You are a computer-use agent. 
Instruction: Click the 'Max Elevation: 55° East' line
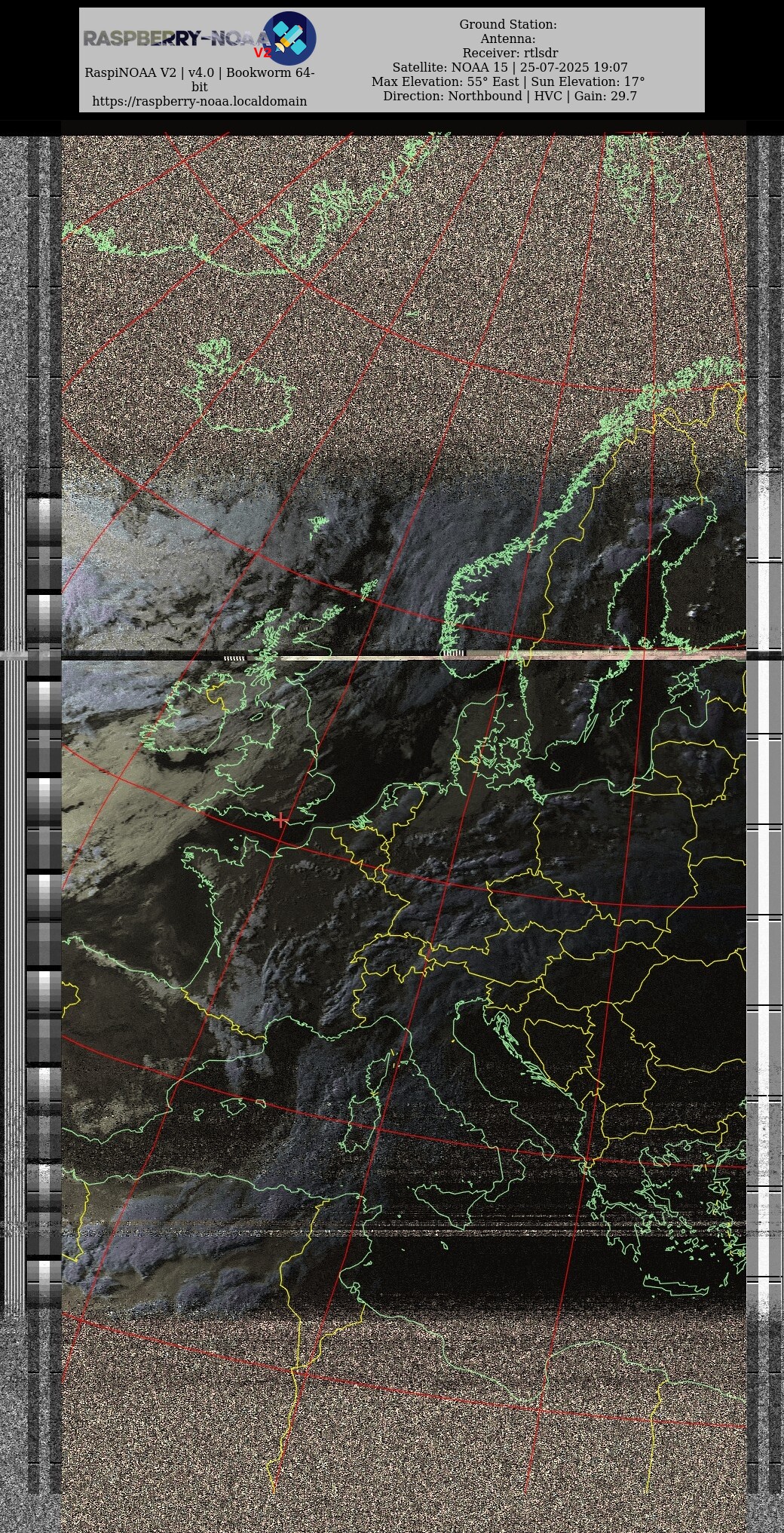point(508,82)
